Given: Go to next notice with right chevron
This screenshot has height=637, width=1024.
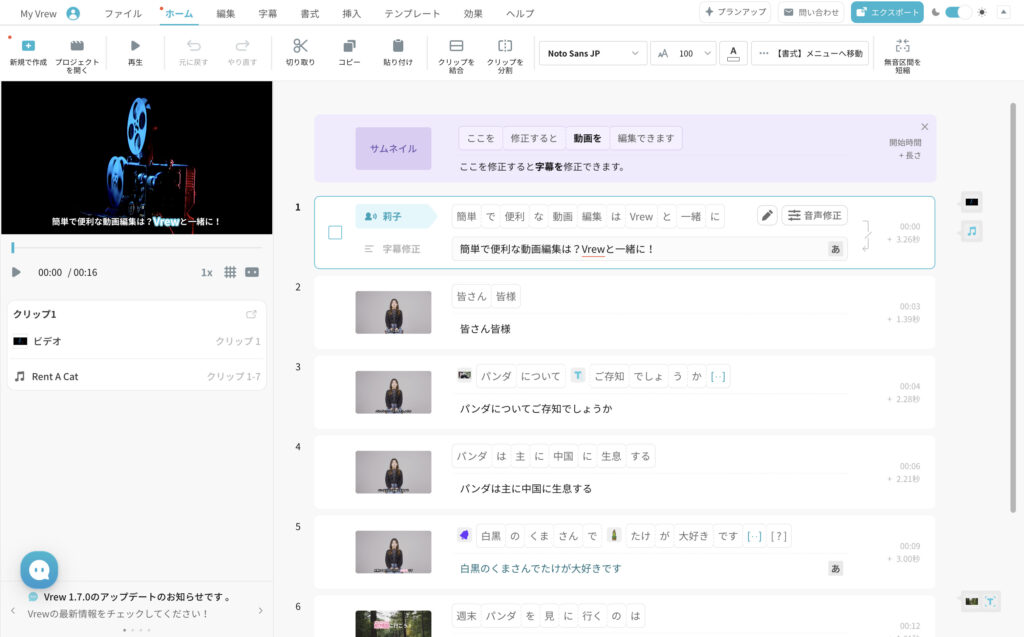Looking at the screenshot, I should tap(261, 610).
